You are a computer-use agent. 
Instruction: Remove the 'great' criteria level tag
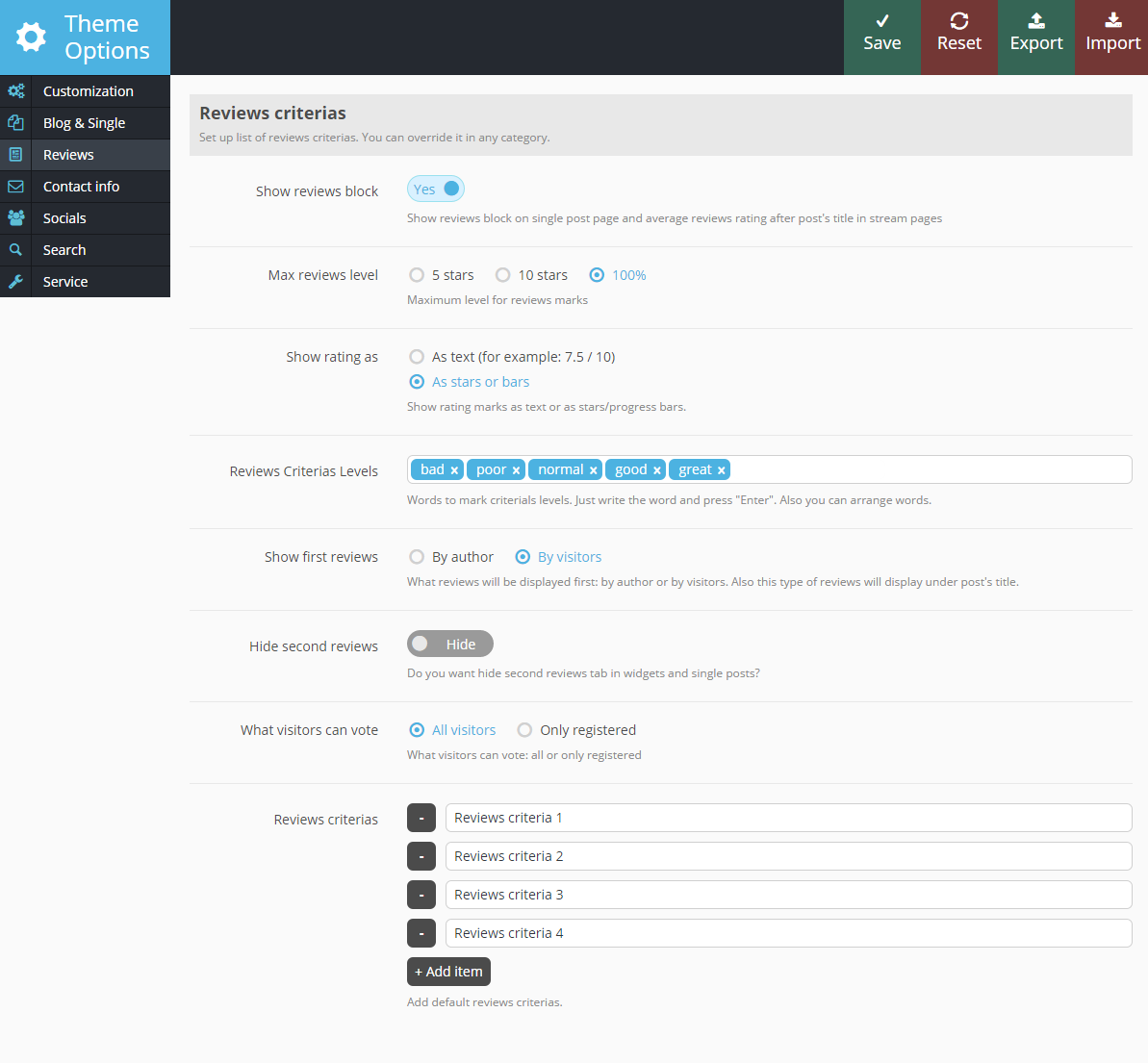tap(721, 470)
